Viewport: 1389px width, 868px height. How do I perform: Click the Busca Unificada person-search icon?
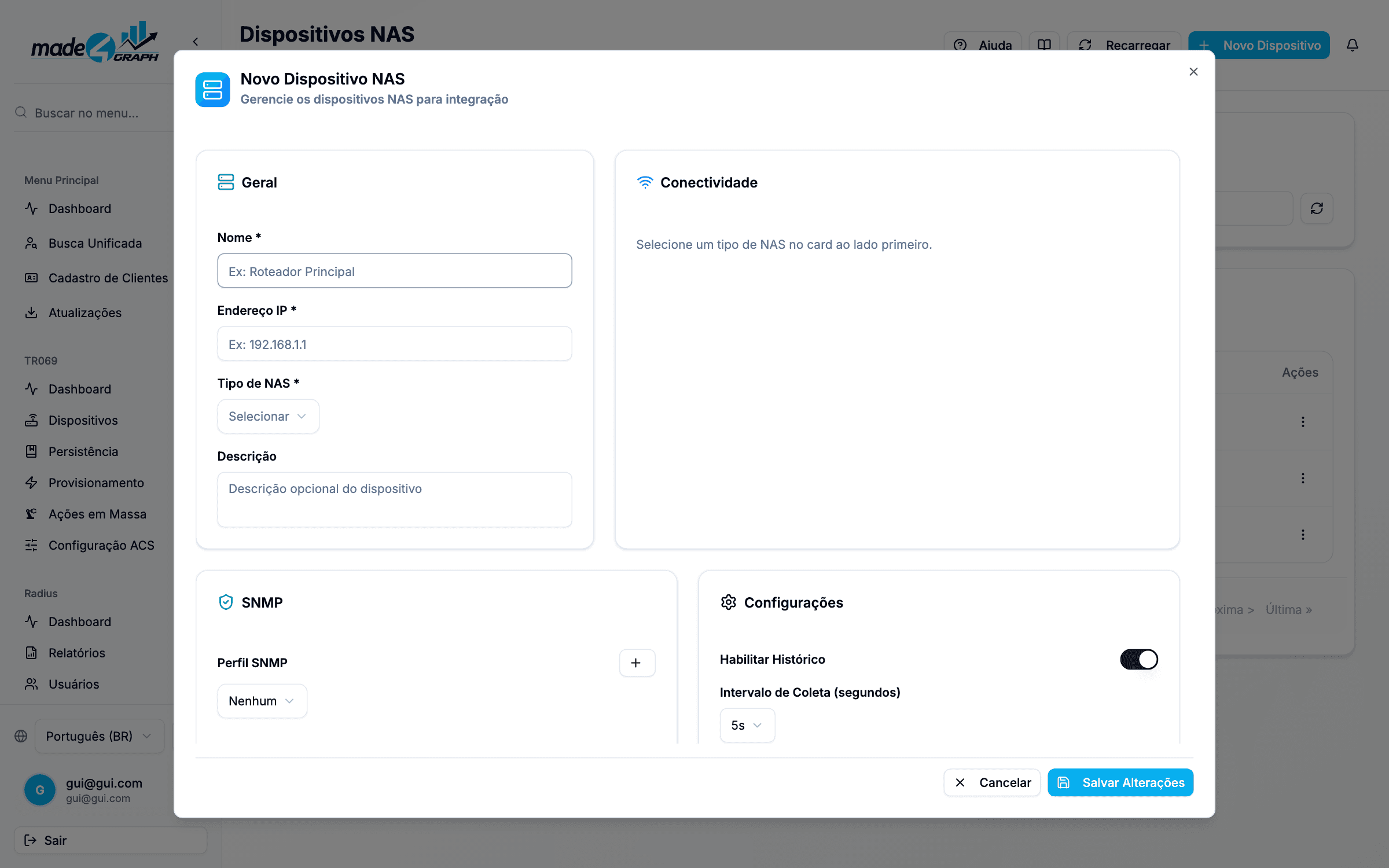point(31,243)
